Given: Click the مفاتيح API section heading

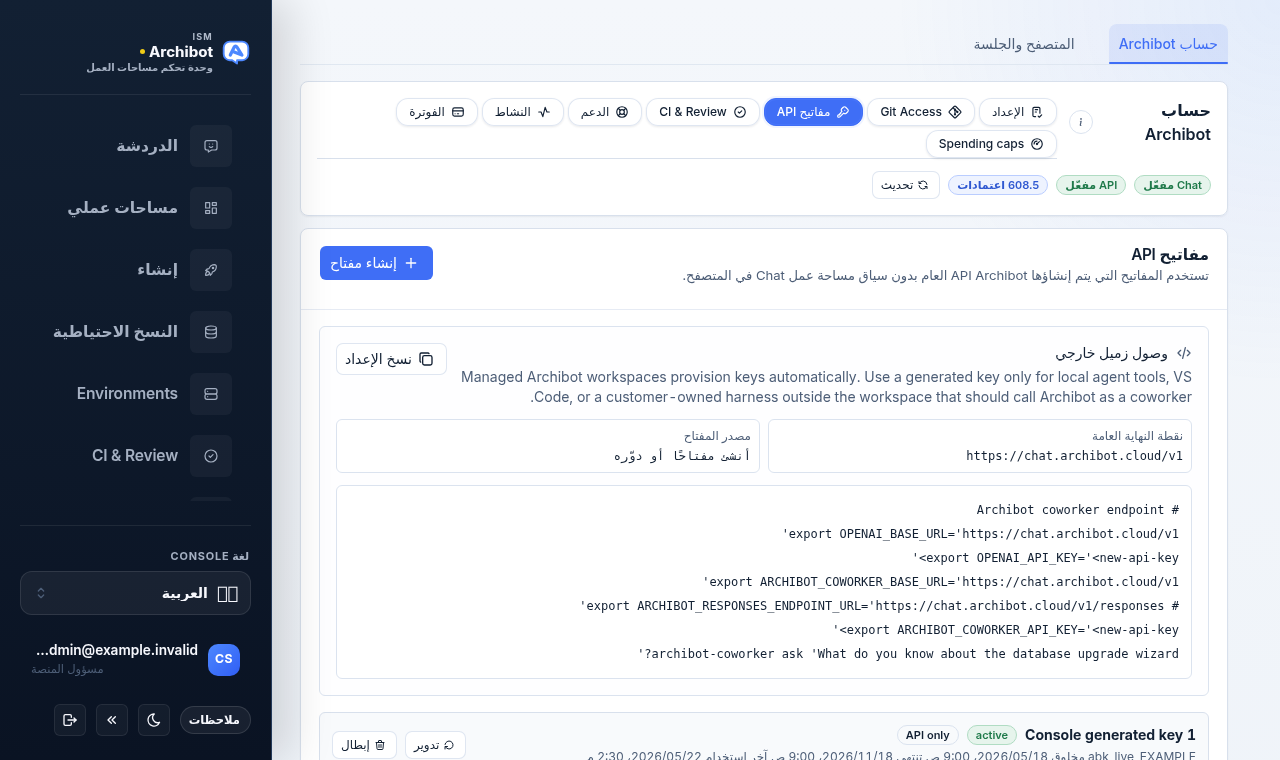Looking at the screenshot, I should 1170,254.
